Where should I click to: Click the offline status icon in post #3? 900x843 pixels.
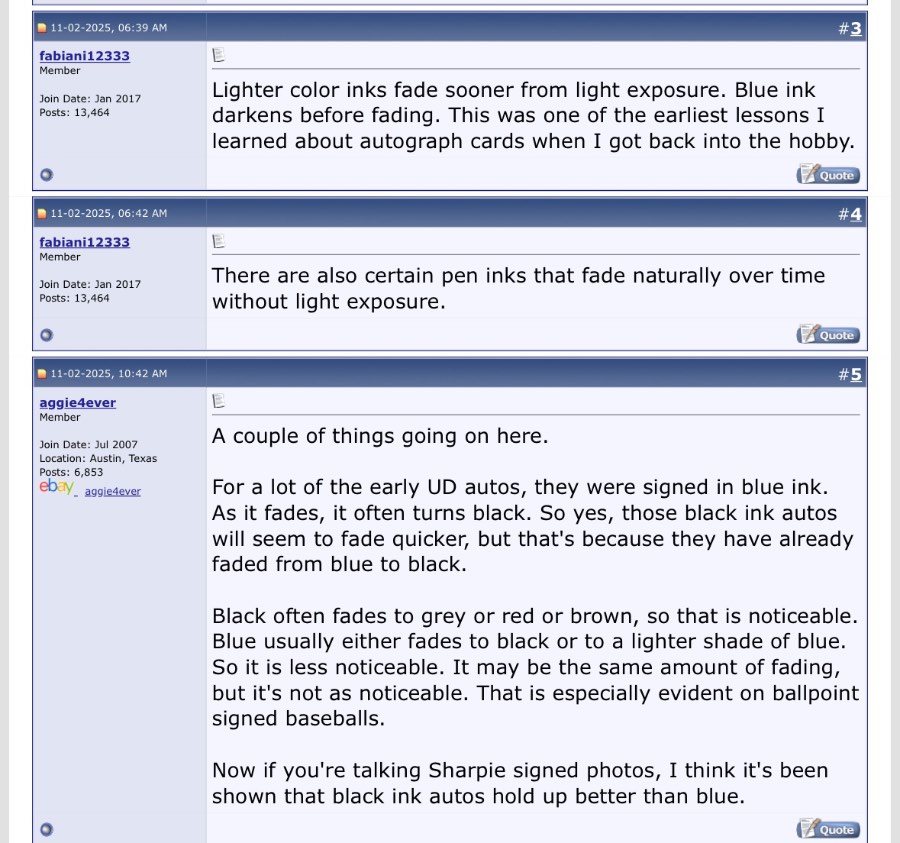pos(46,175)
